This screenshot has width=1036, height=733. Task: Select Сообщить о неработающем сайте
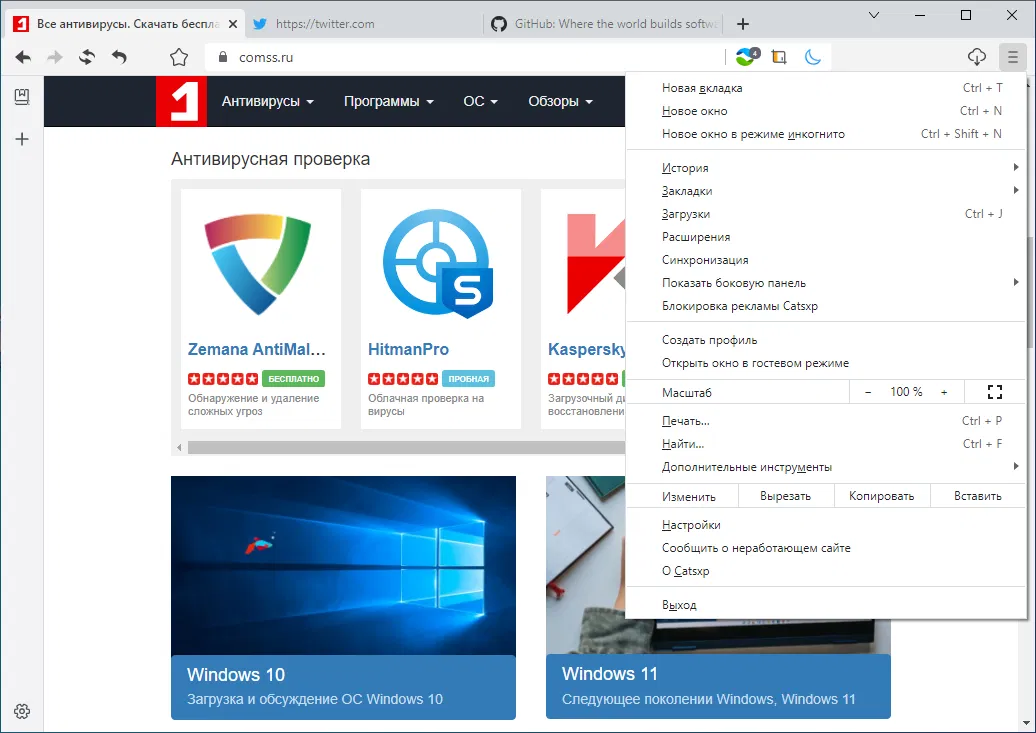pos(826,548)
